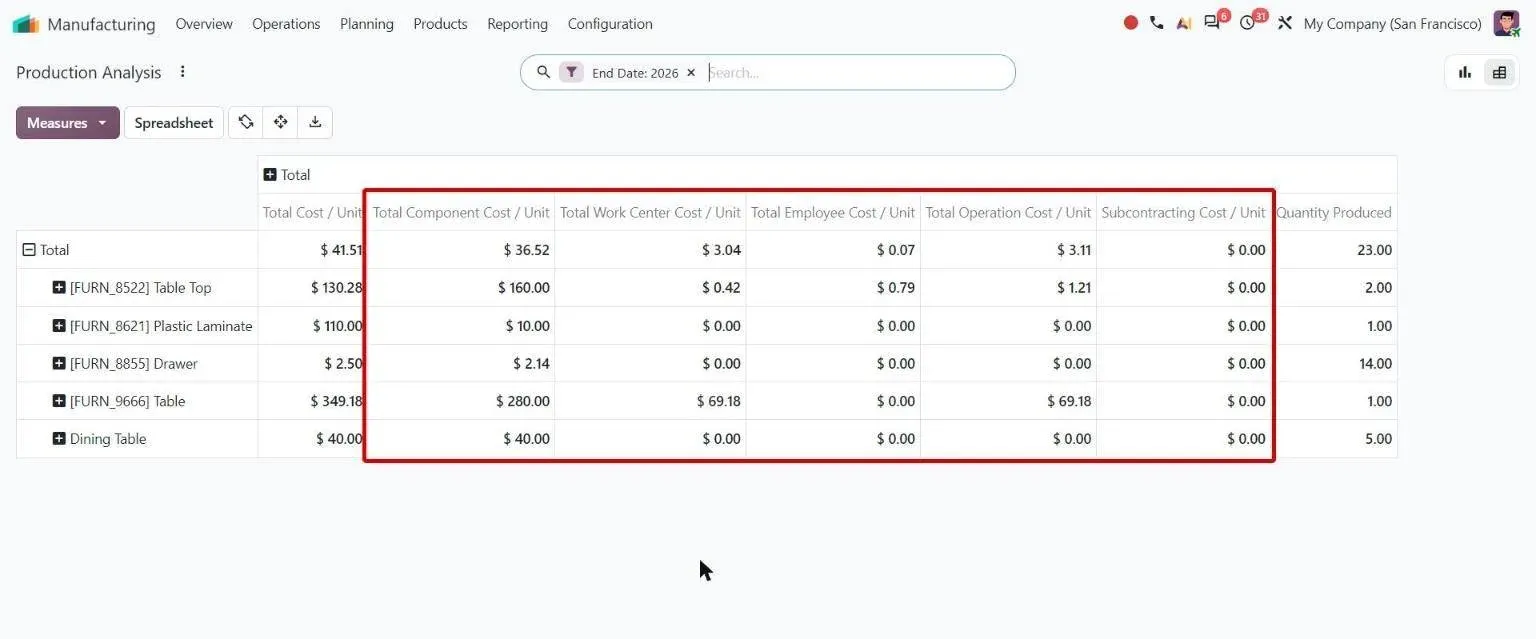Click the 5.00 Dining Table quantity cell
The height and width of the screenshot is (639, 1536).
[1334, 439]
